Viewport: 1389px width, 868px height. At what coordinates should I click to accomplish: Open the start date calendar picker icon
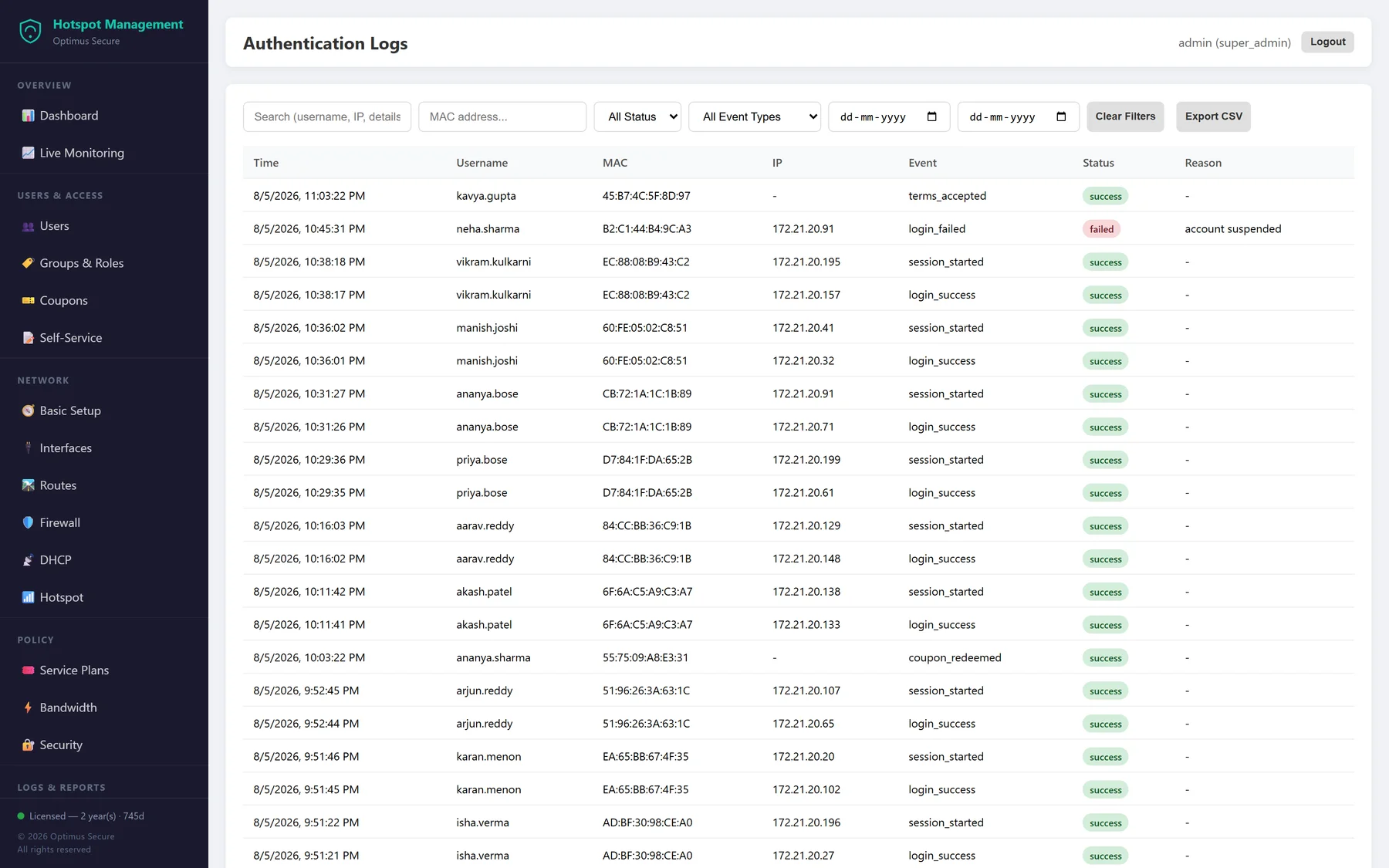931,117
